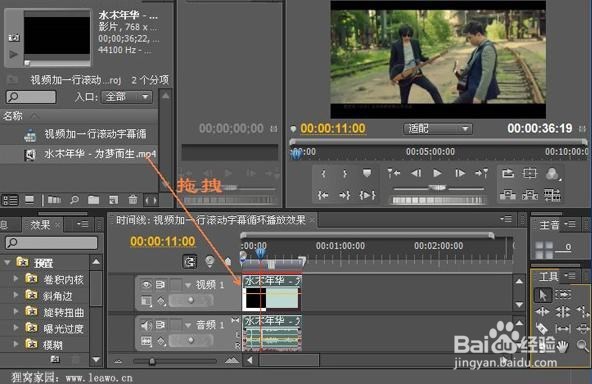Click the Lift button in Program monitor
The height and width of the screenshot is (384, 592).
[508, 195]
